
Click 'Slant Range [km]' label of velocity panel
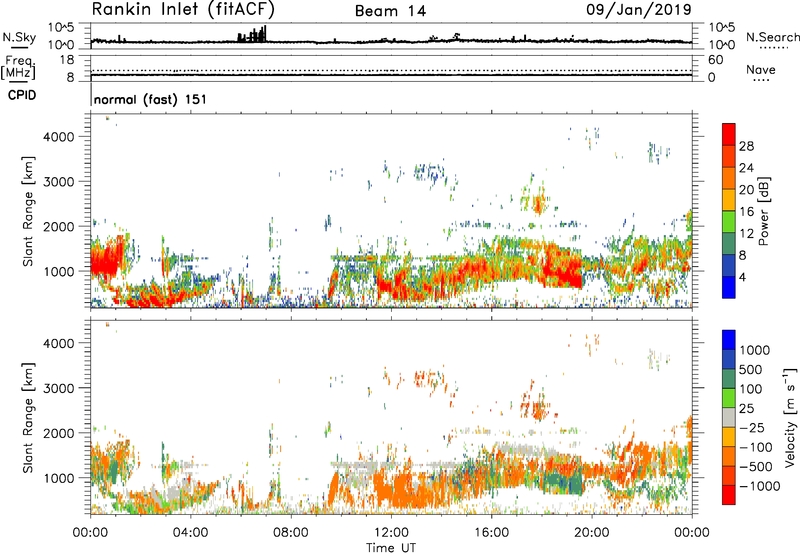click(x=28, y=418)
